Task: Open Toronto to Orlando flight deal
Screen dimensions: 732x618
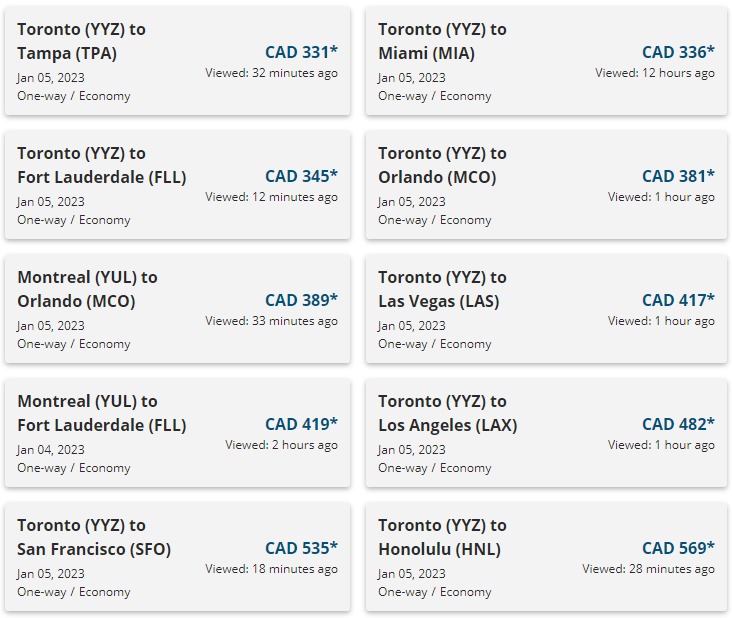Action: [x=546, y=185]
